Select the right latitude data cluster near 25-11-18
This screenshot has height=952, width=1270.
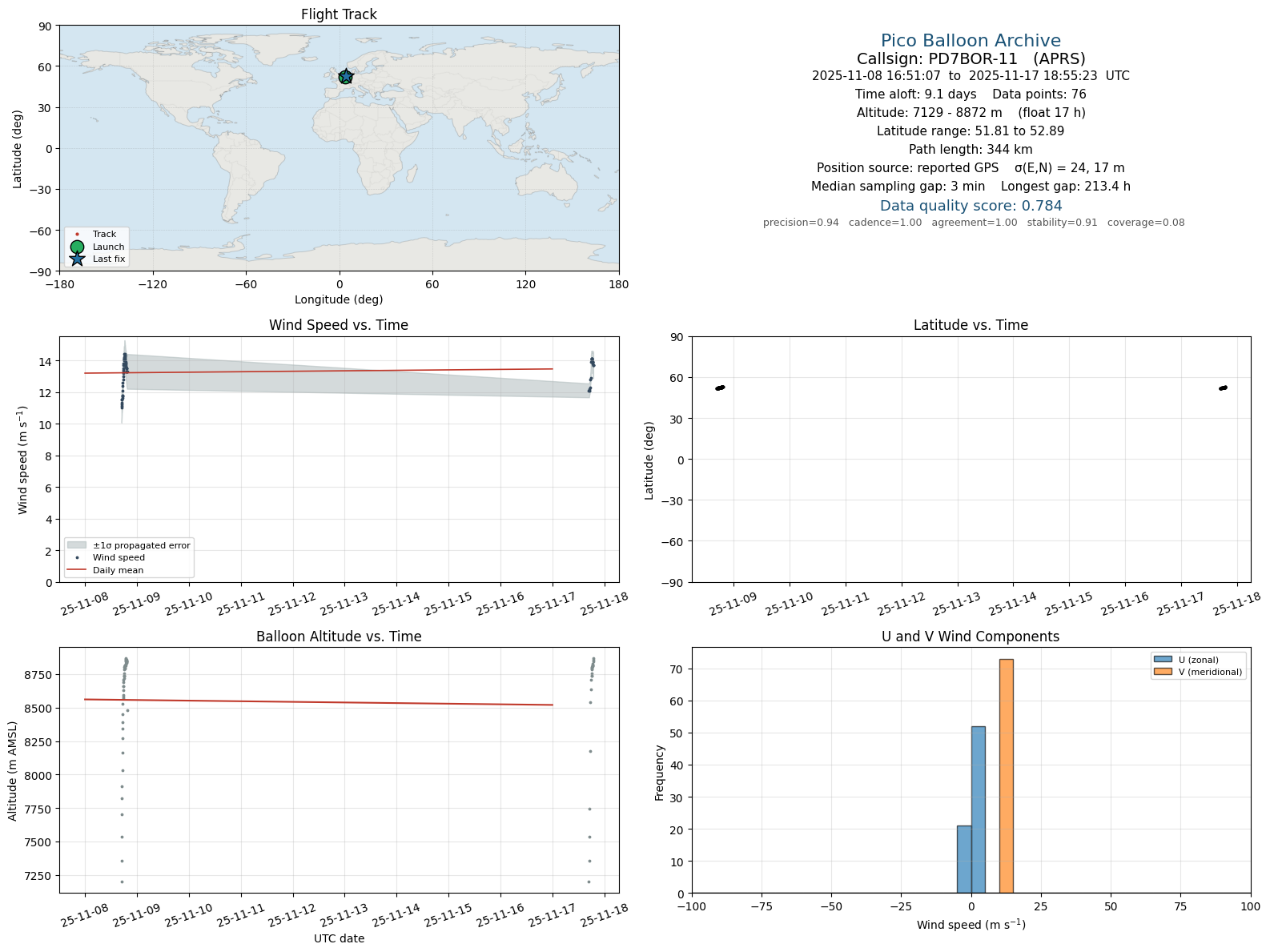(x=1223, y=388)
